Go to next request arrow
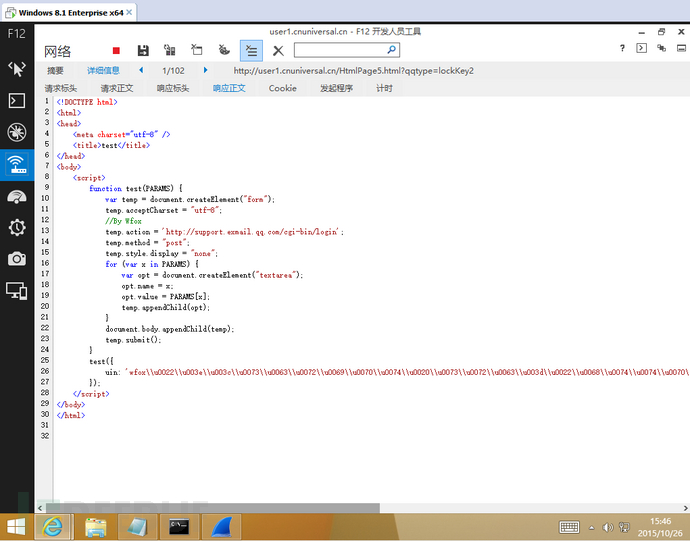This screenshot has height=541, width=690. [206, 70]
